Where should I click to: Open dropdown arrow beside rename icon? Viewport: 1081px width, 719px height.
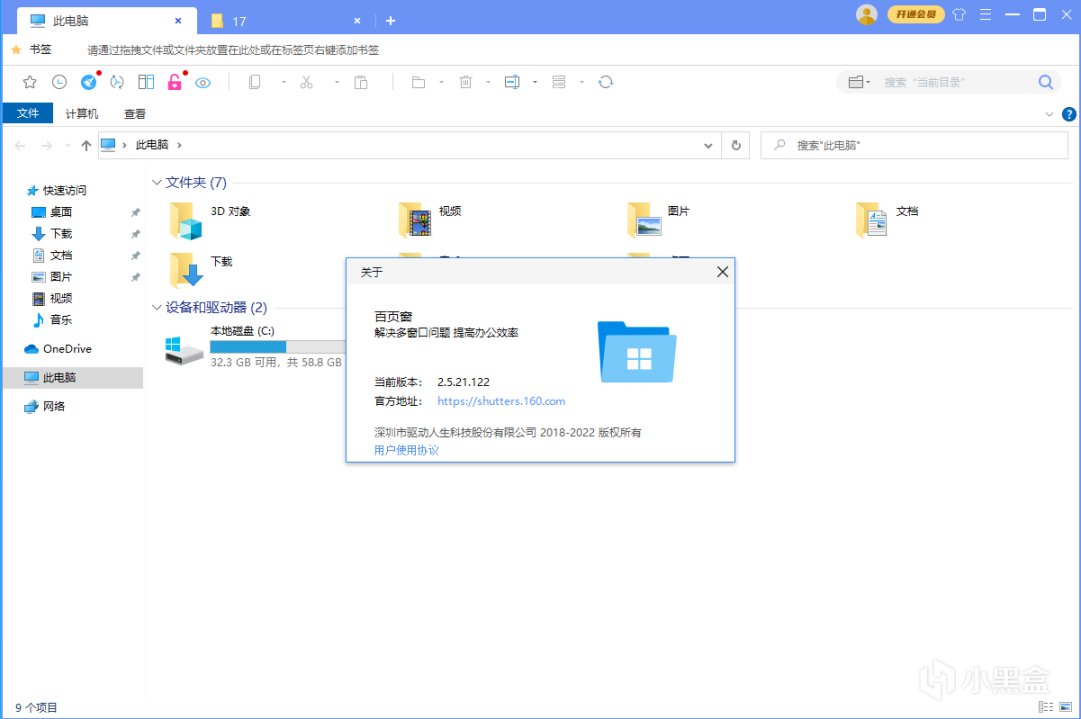535,82
